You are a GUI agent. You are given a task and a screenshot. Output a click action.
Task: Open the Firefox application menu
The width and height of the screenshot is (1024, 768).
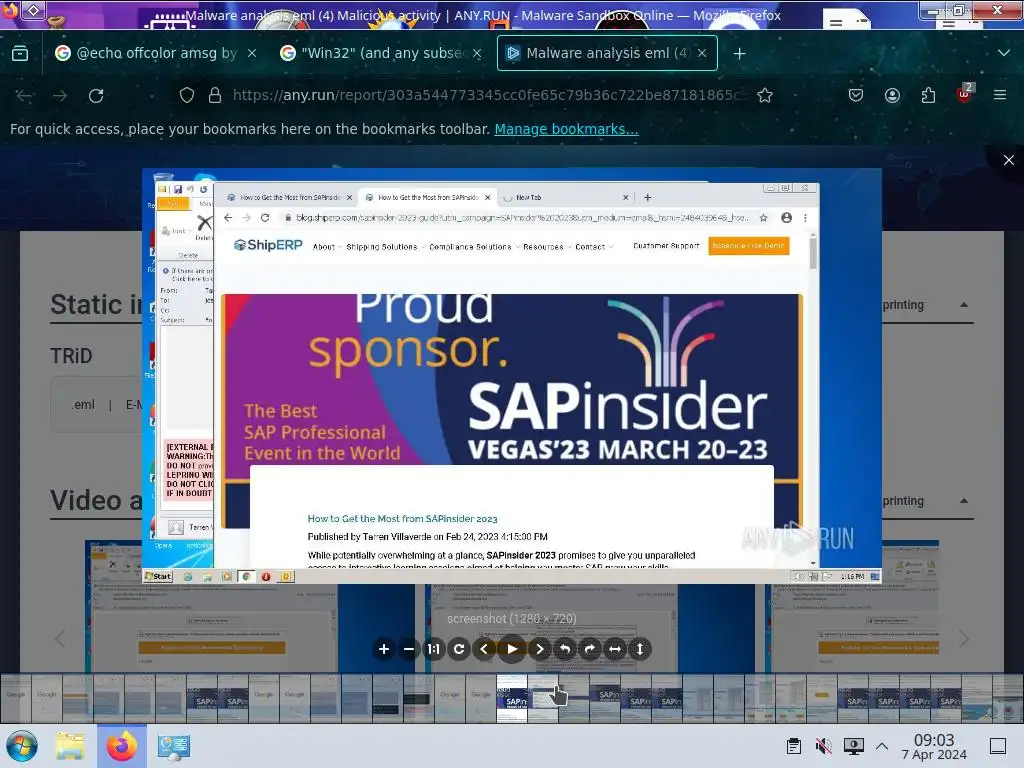[1000, 95]
